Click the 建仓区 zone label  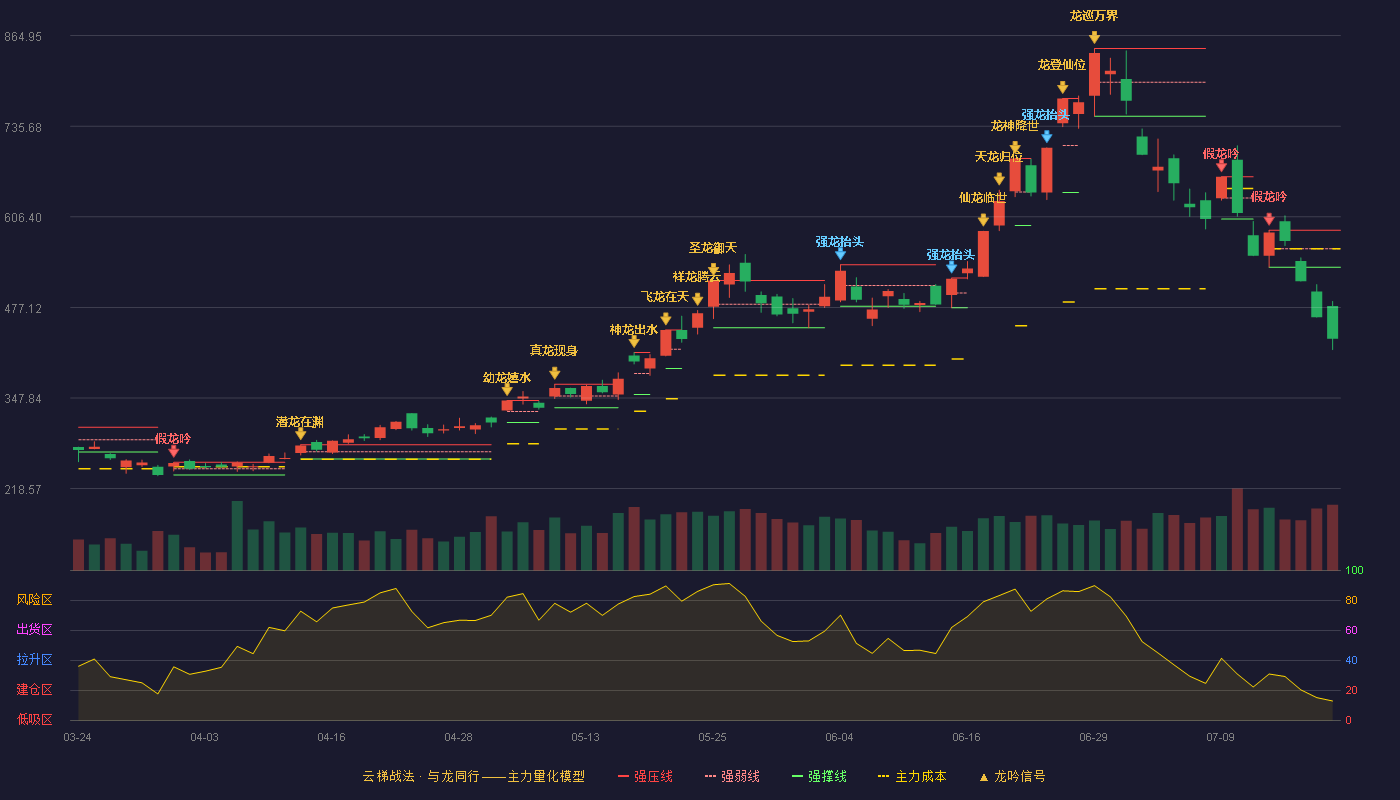(x=35, y=690)
